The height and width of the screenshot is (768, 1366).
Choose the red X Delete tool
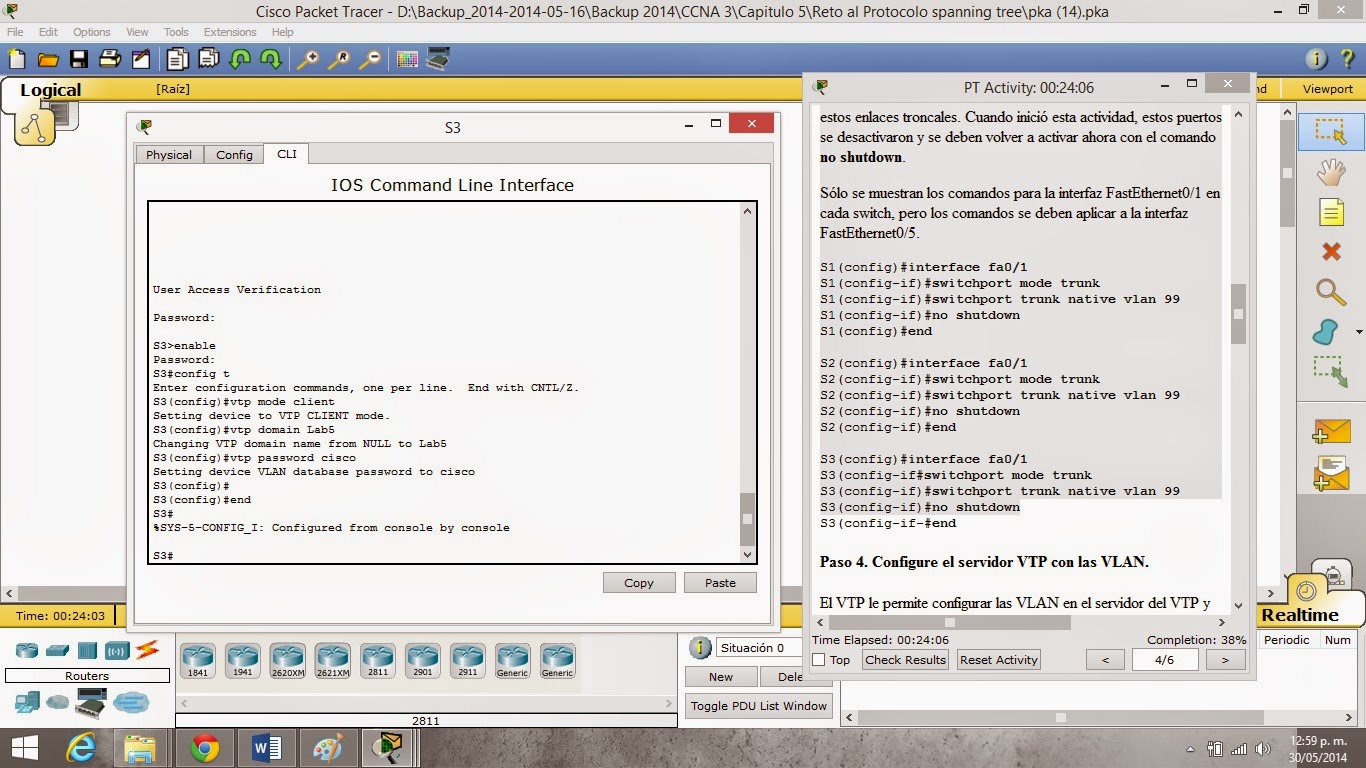click(1331, 251)
